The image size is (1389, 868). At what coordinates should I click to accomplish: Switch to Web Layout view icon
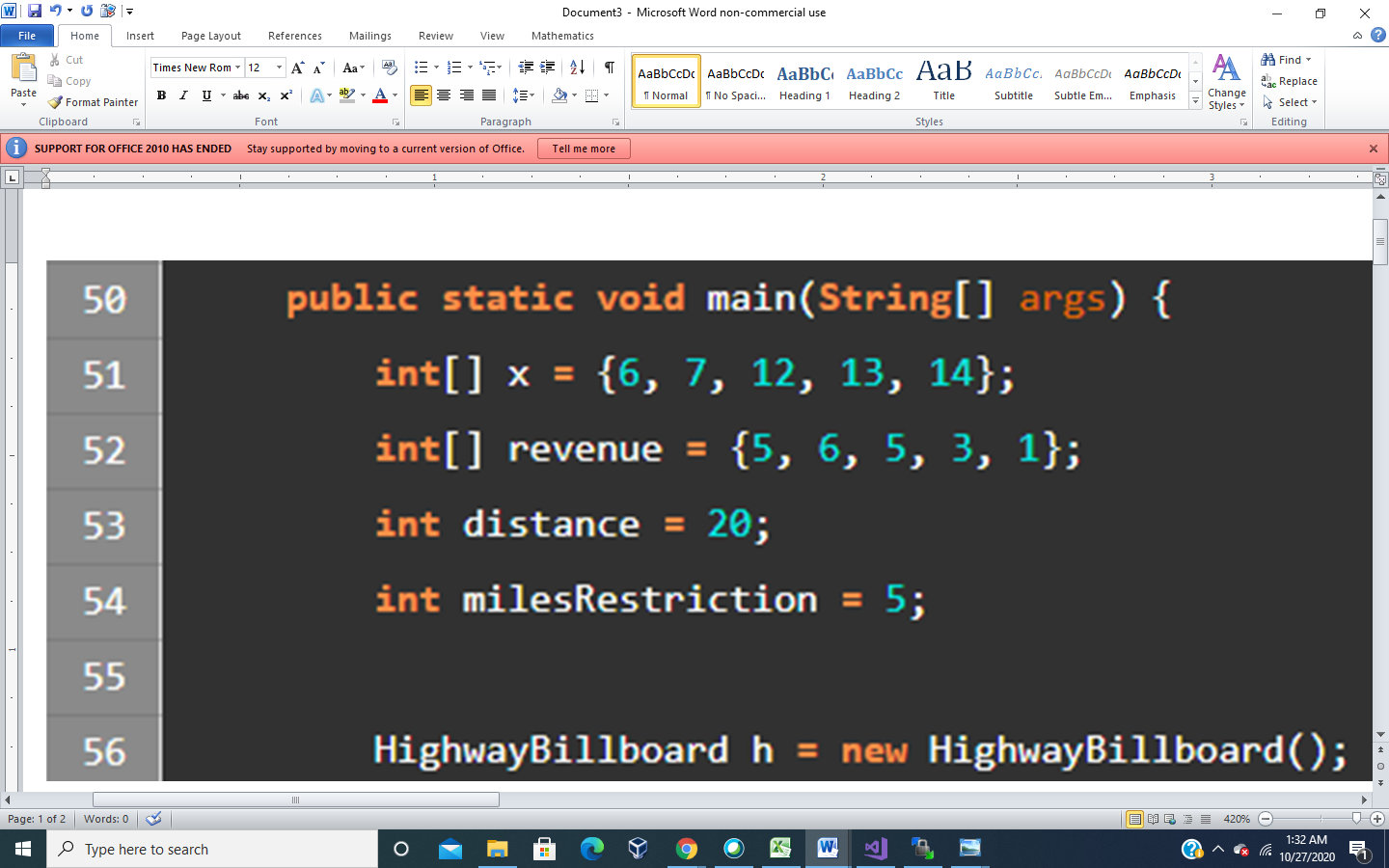(1170, 819)
